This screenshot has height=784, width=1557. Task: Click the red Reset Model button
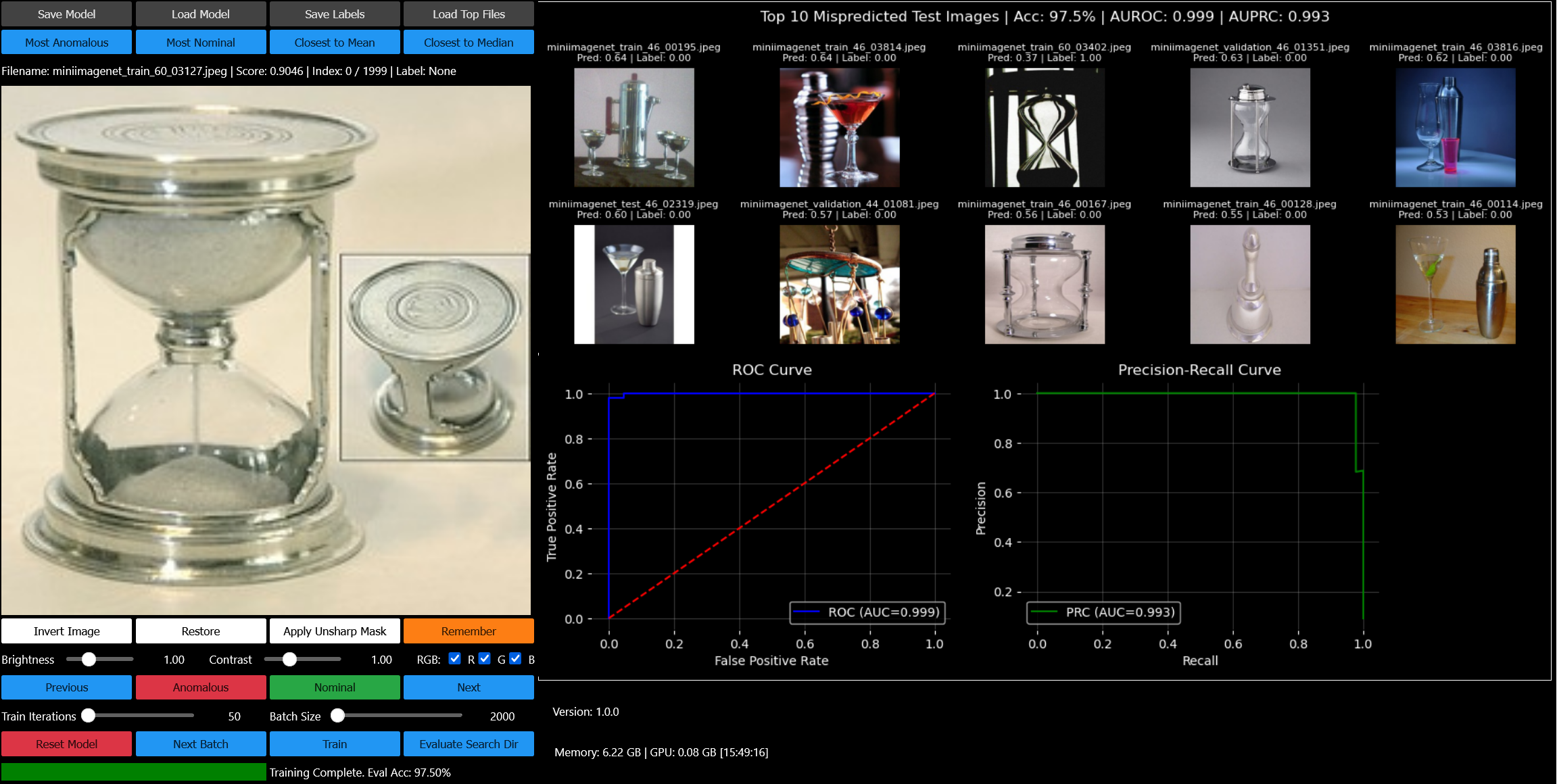click(x=66, y=744)
